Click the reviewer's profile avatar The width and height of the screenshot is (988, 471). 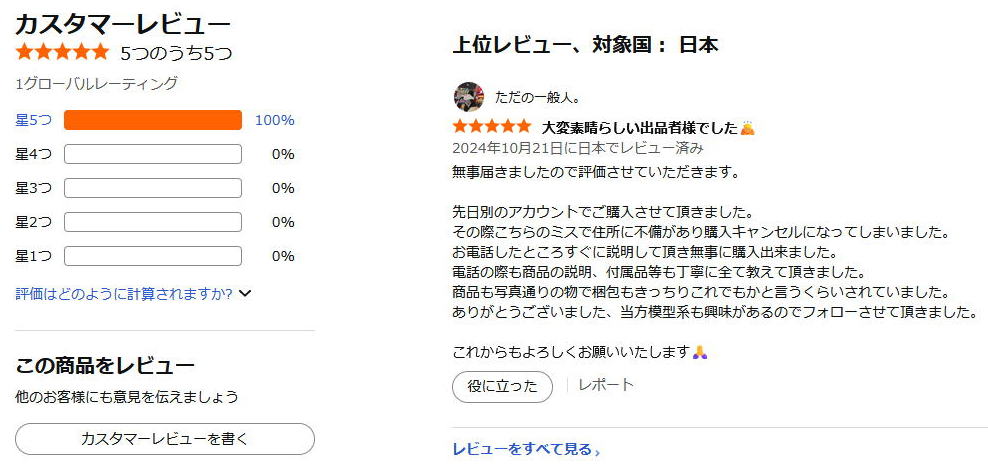click(x=469, y=97)
